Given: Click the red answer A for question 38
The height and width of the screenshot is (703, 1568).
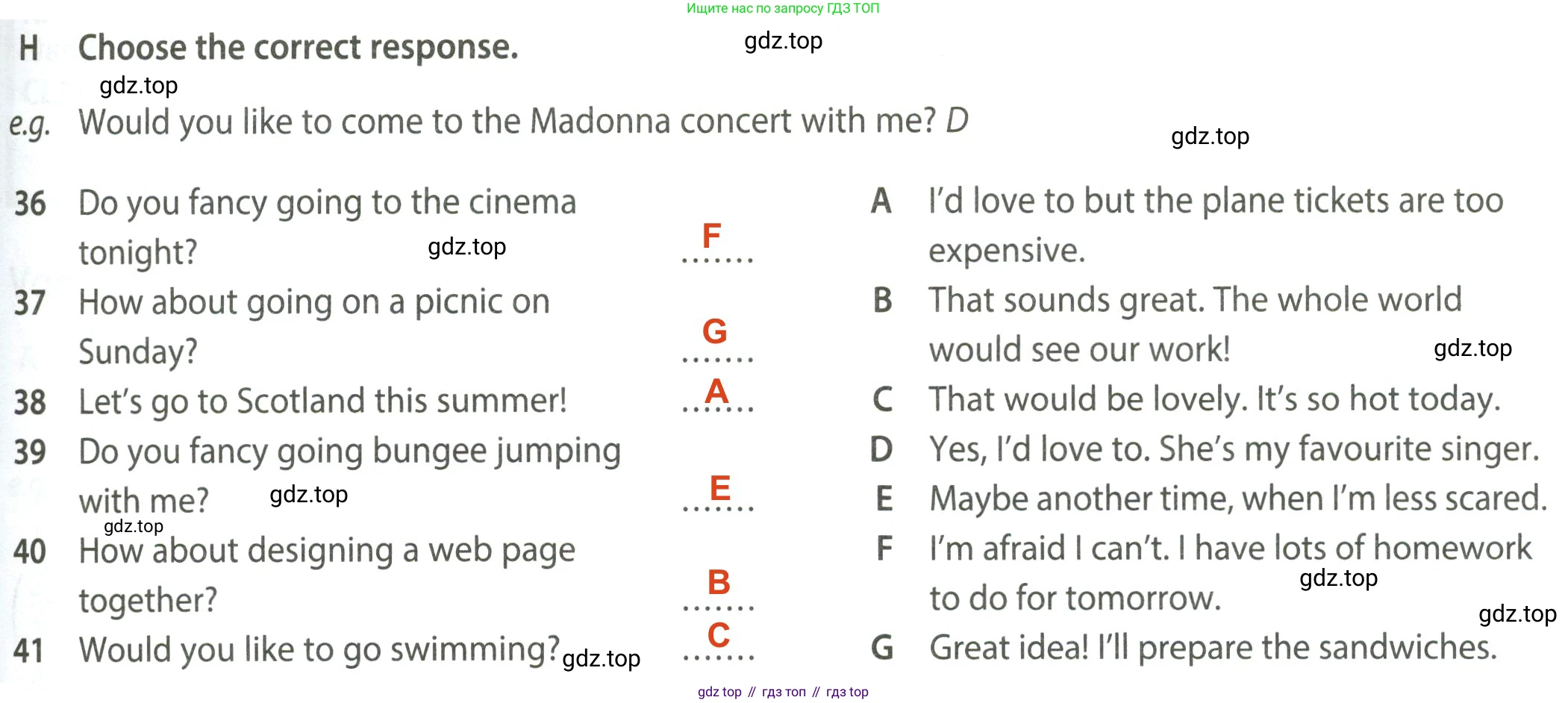Looking at the screenshot, I should point(716,391).
